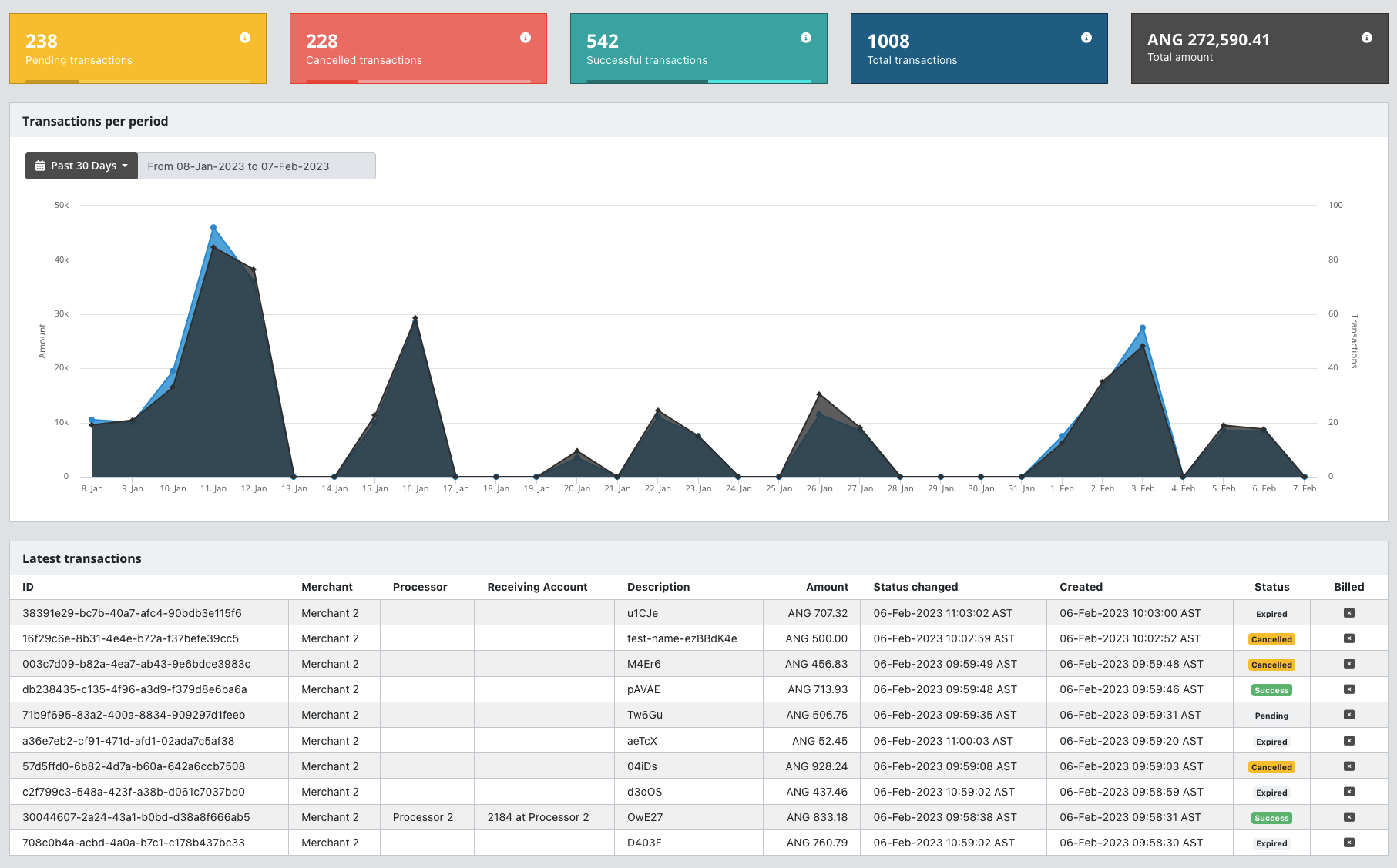This screenshot has height=868, width=1397.
Task: Click the Amount column header
Action: pos(827,587)
